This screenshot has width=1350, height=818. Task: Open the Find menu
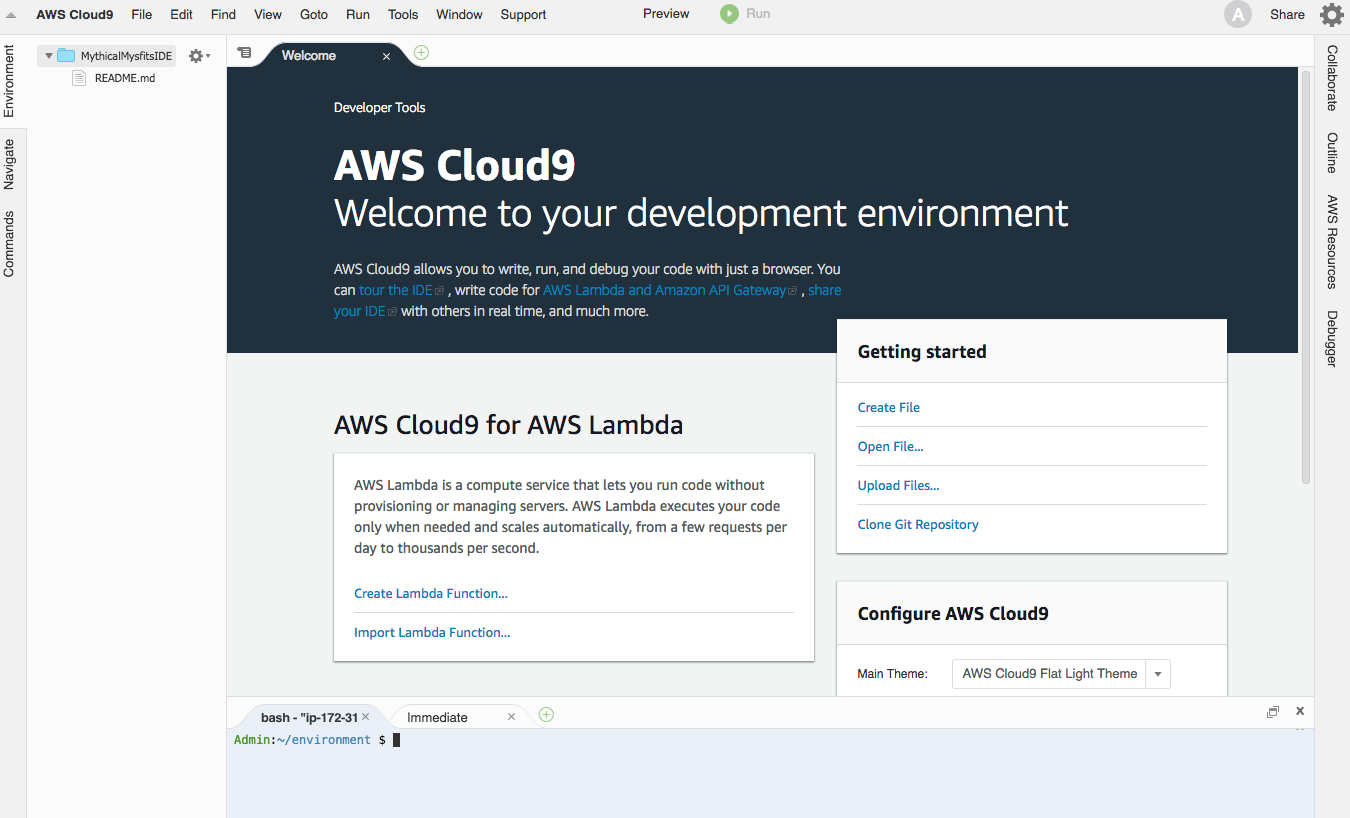point(224,14)
